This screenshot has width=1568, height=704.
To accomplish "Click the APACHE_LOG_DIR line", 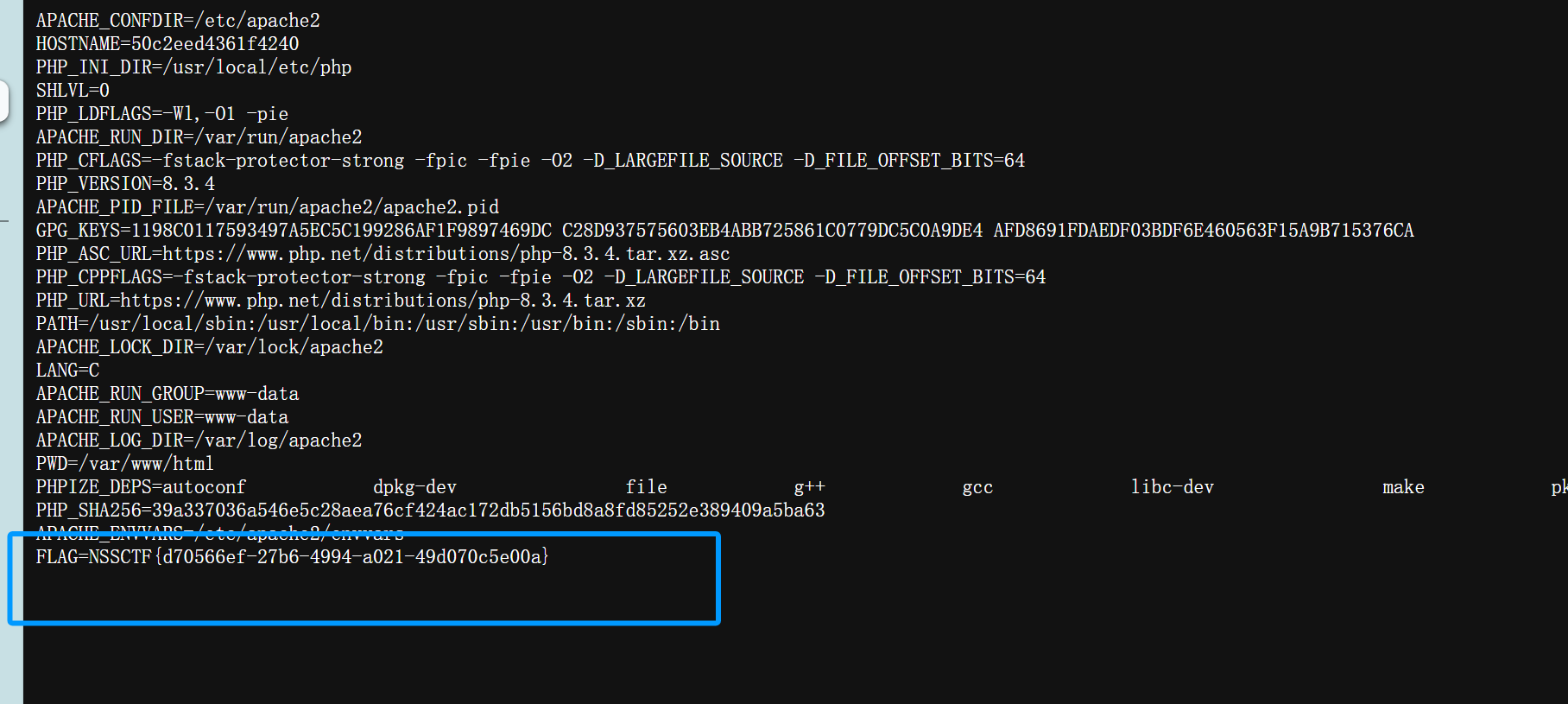I will (x=199, y=441).
